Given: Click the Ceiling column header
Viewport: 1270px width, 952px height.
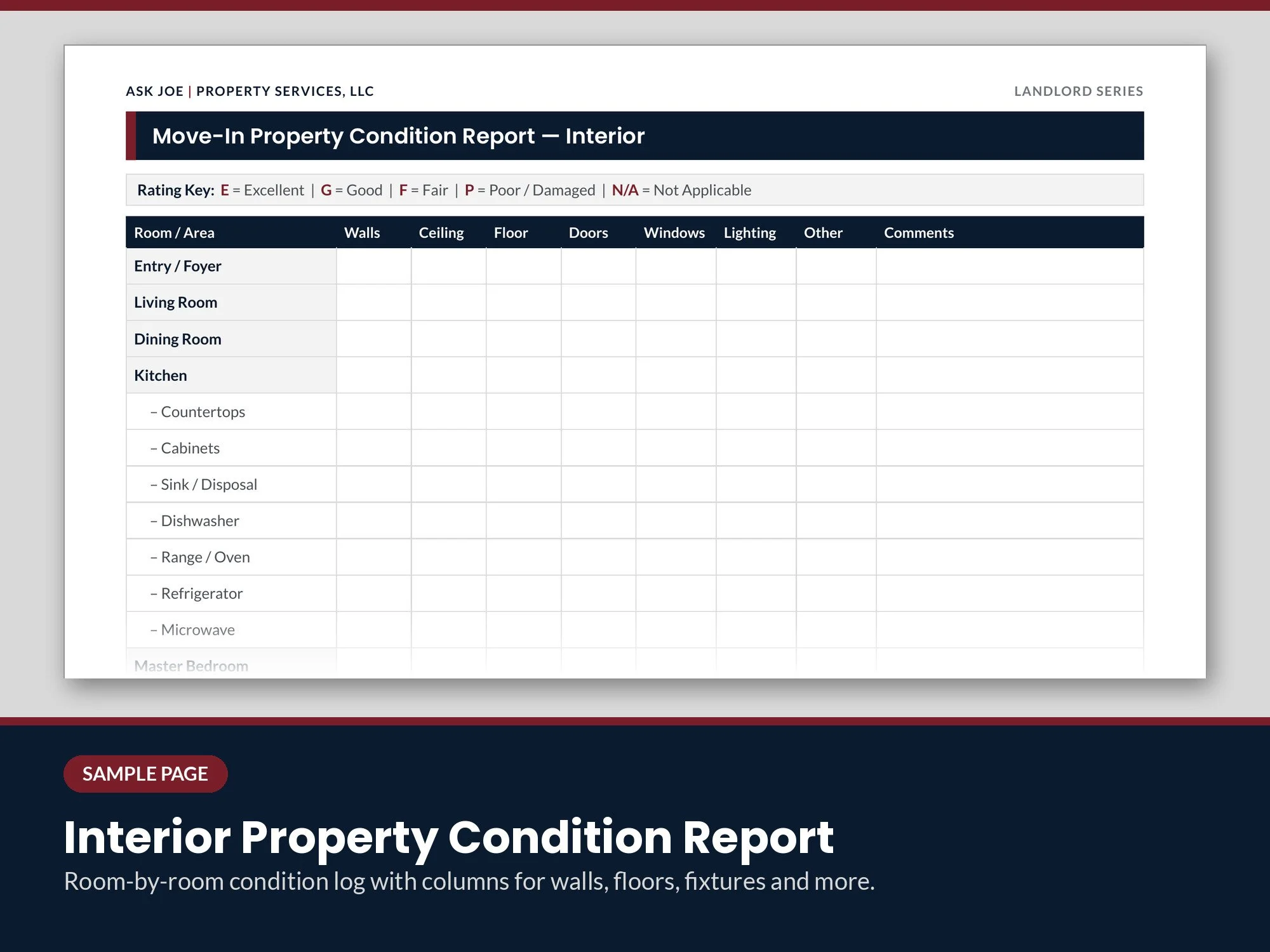Looking at the screenshot, I should [441, 232].
